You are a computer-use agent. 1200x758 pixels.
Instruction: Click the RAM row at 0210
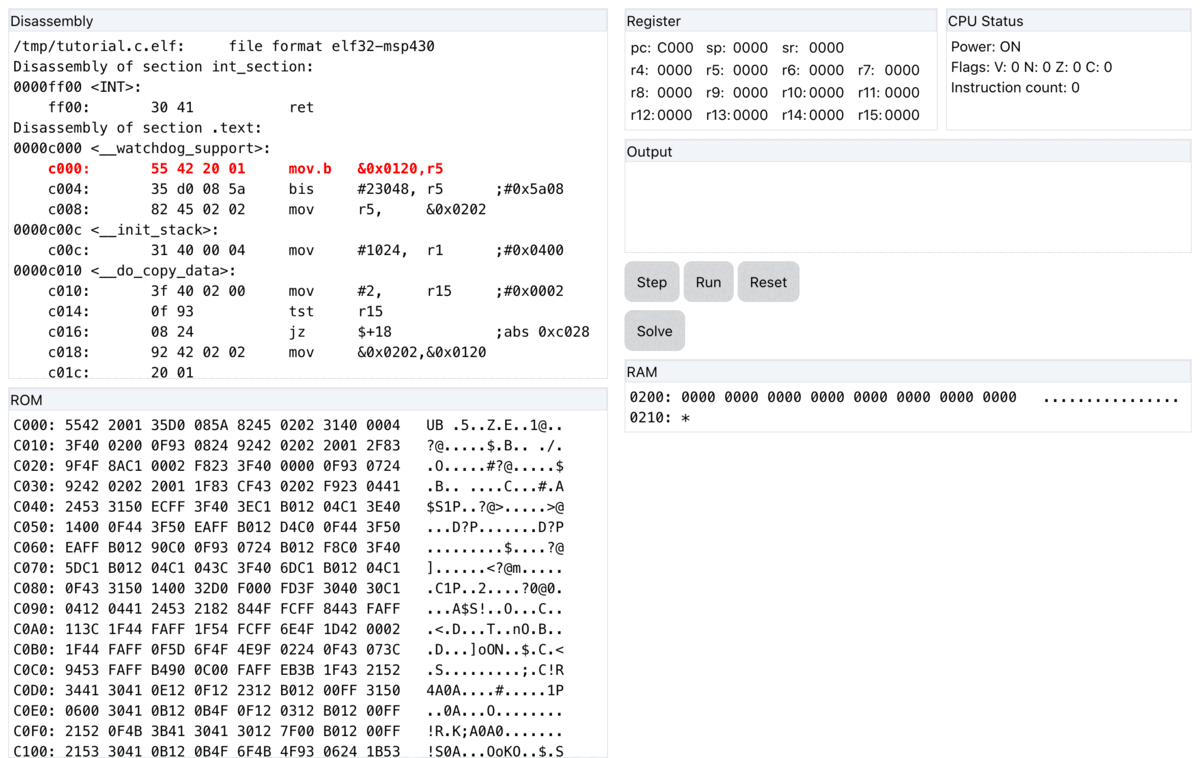tap(660, 418)
